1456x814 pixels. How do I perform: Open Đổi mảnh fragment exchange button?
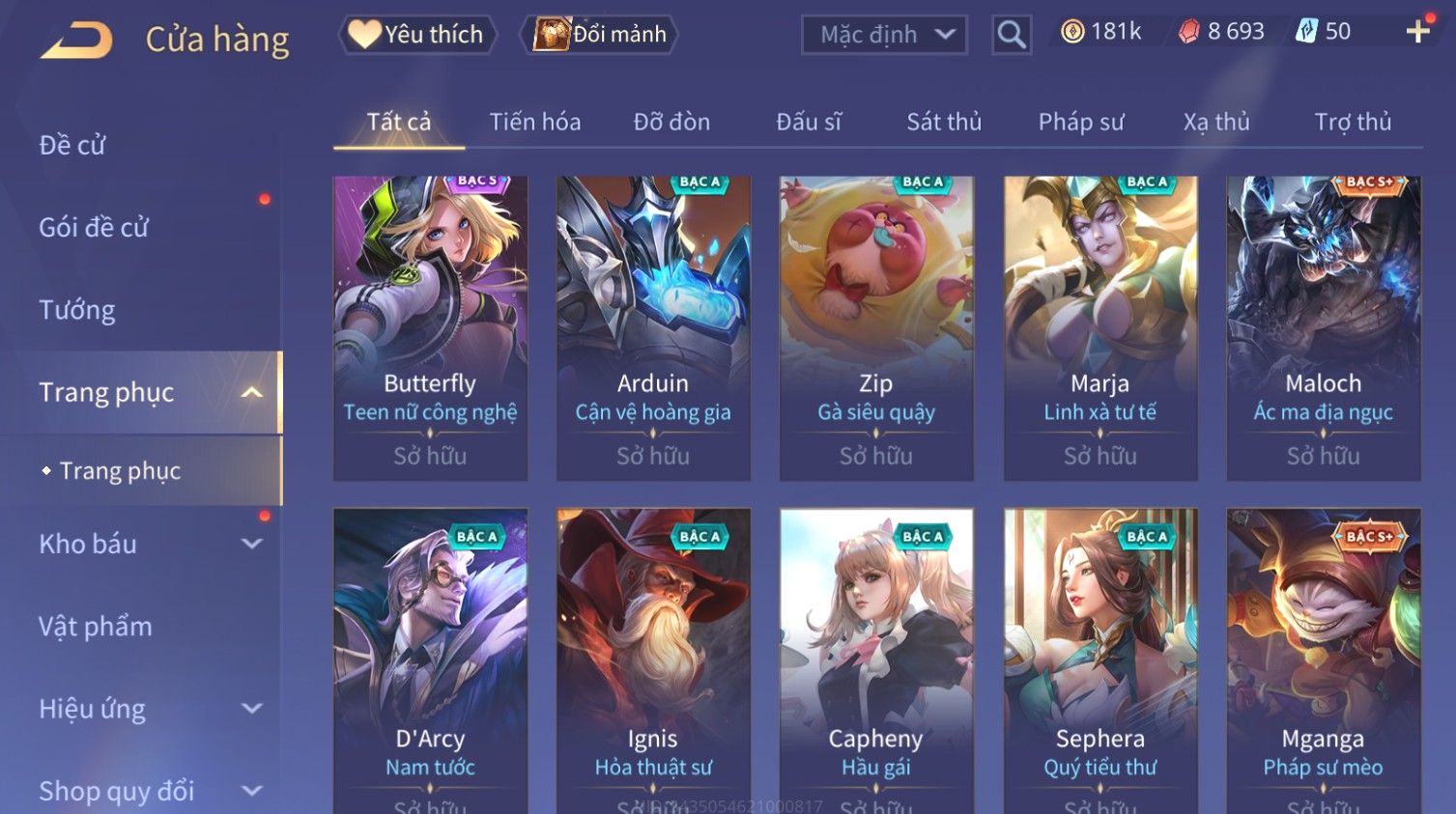[599, 34]
